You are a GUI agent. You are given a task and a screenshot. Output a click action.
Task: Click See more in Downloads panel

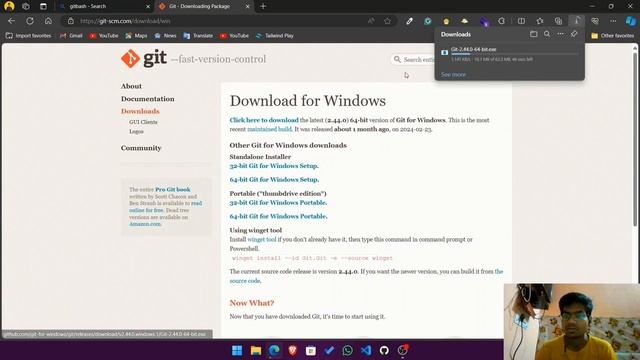453,74
